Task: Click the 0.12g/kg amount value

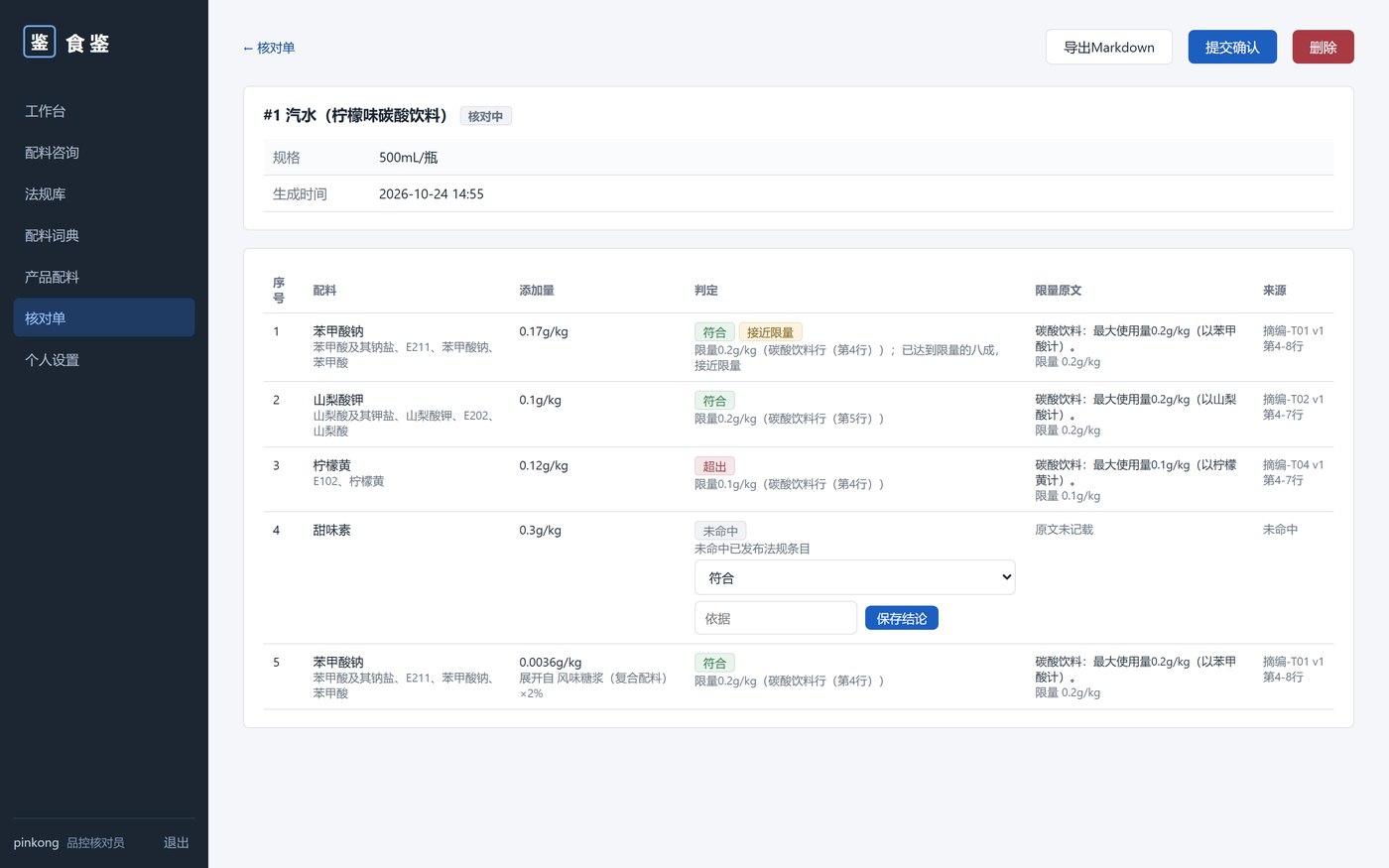Action: (544, 465)
